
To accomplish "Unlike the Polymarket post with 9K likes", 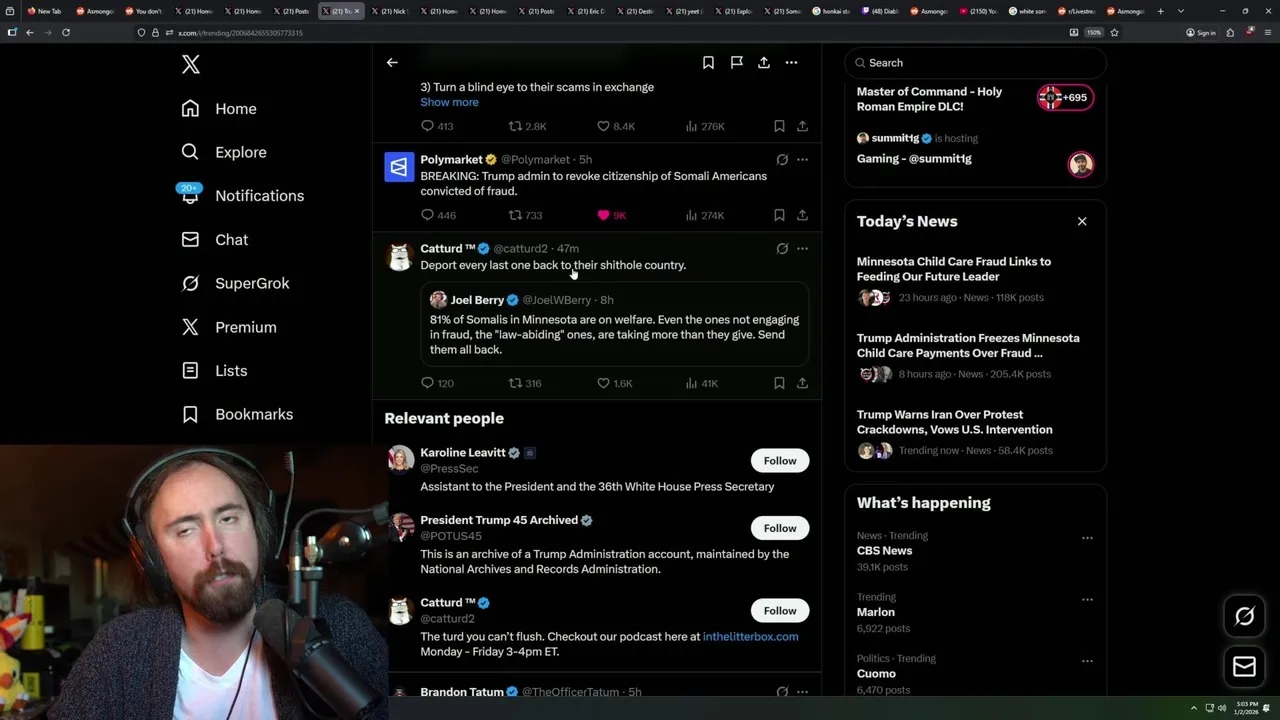I will 611,215.
